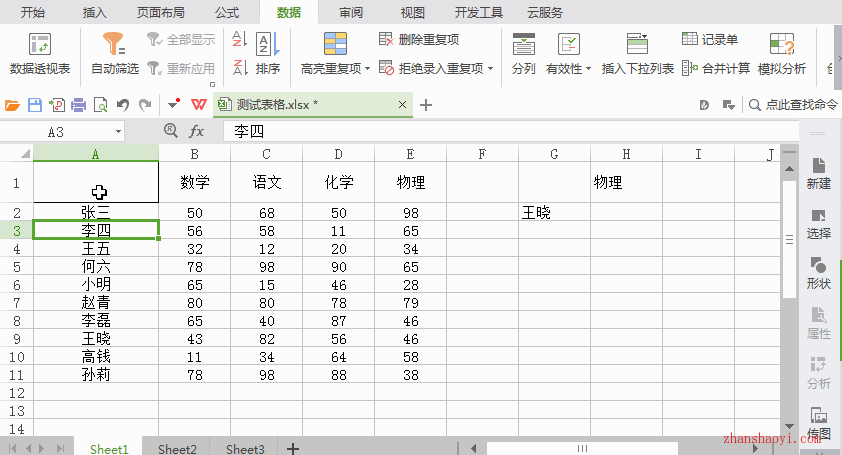This screenshot has height=455, width=842.
Task: Switch to the 开始 ribbon tab
Action: [x=33, y=12]
